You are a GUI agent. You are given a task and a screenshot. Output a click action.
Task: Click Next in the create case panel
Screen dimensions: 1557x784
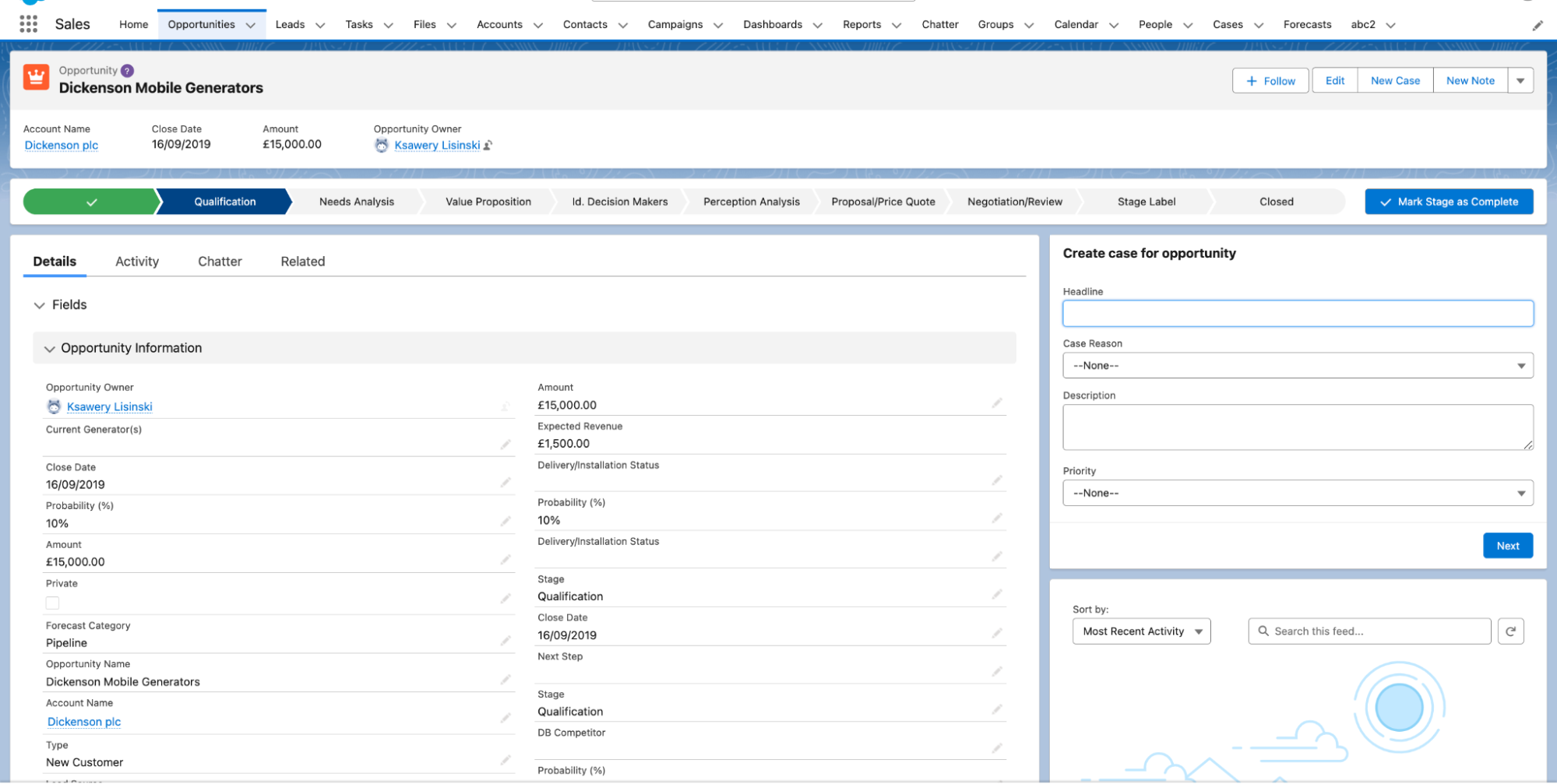[x=1508, y=546]
